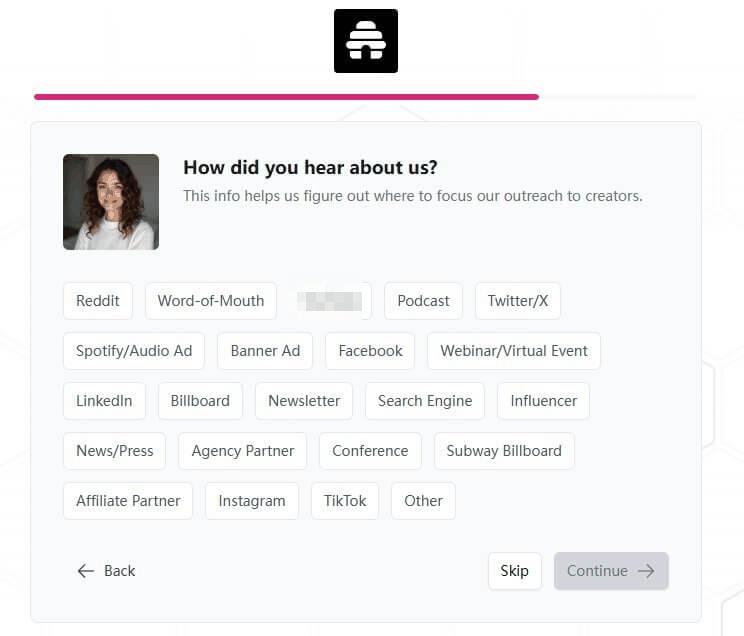Screen dimensions: 744x636
Task: Skip this question
Action: pyautogui.click(x=515, y=571)
